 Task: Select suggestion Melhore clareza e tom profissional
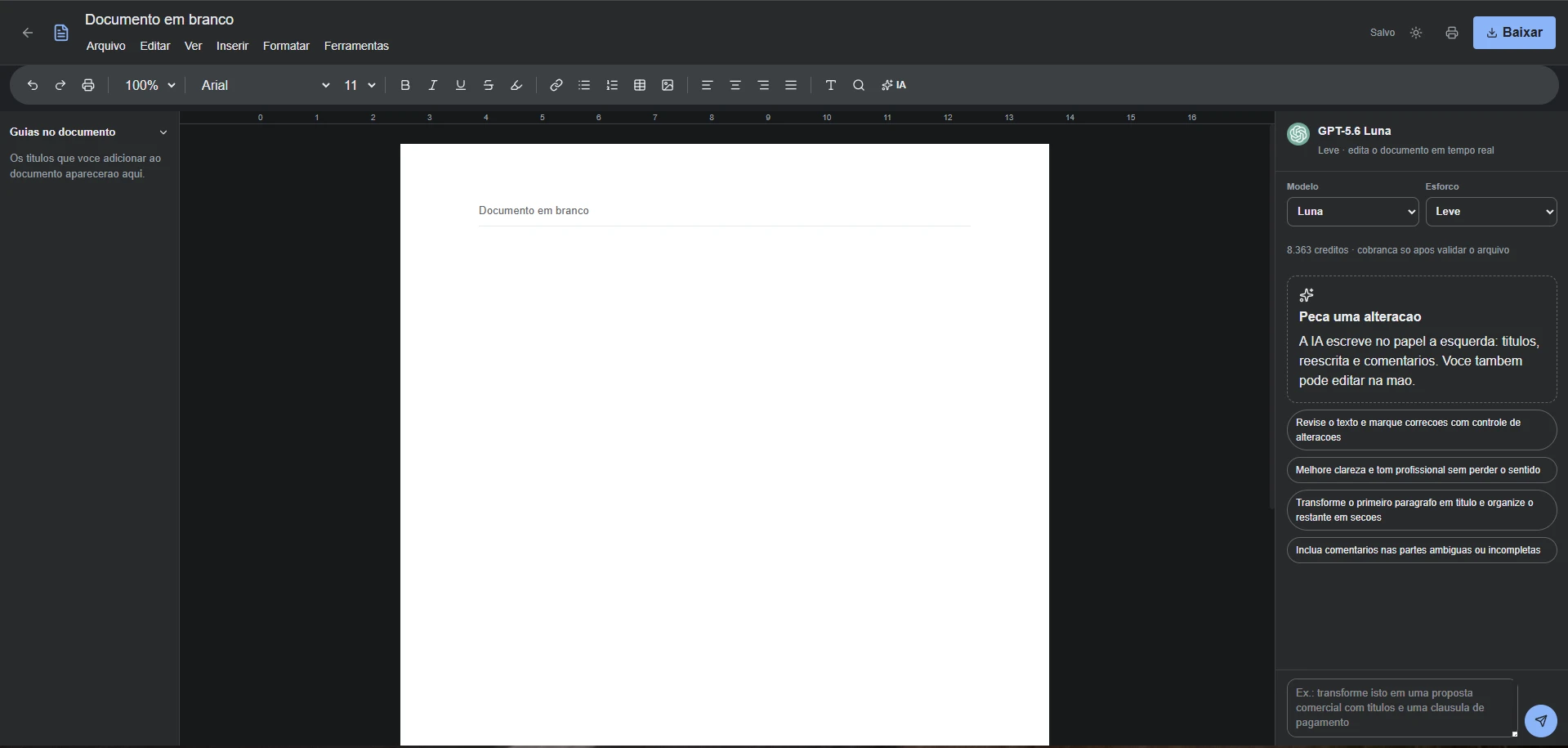point(1422,470)
